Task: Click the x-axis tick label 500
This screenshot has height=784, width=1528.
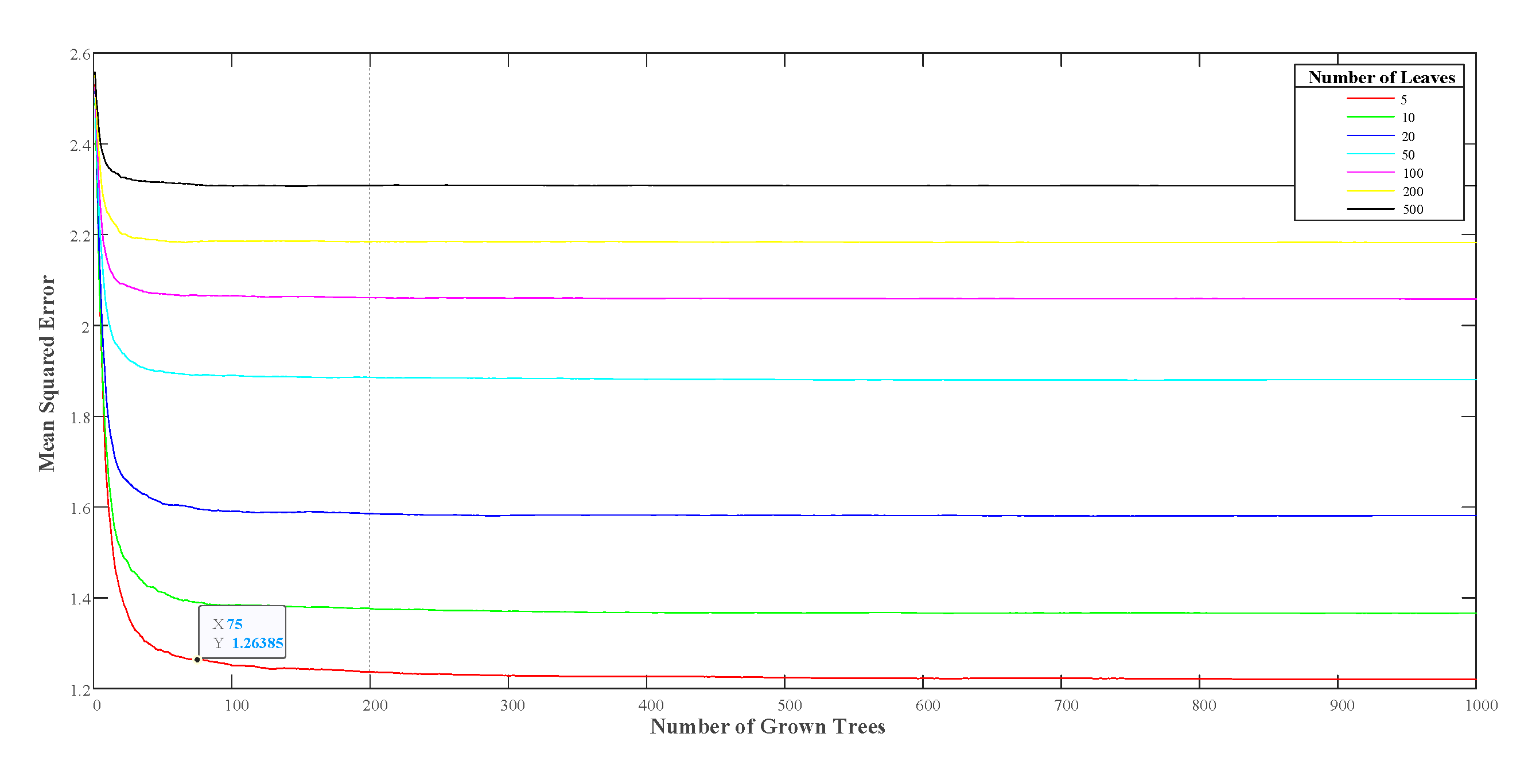Action: 789,705
